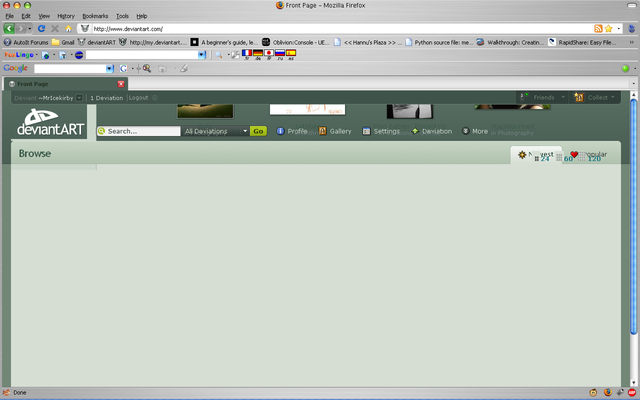Viewport: 640px width, 400px height.
Task: Click the German flag translation icon
Action: pos(258,53)
